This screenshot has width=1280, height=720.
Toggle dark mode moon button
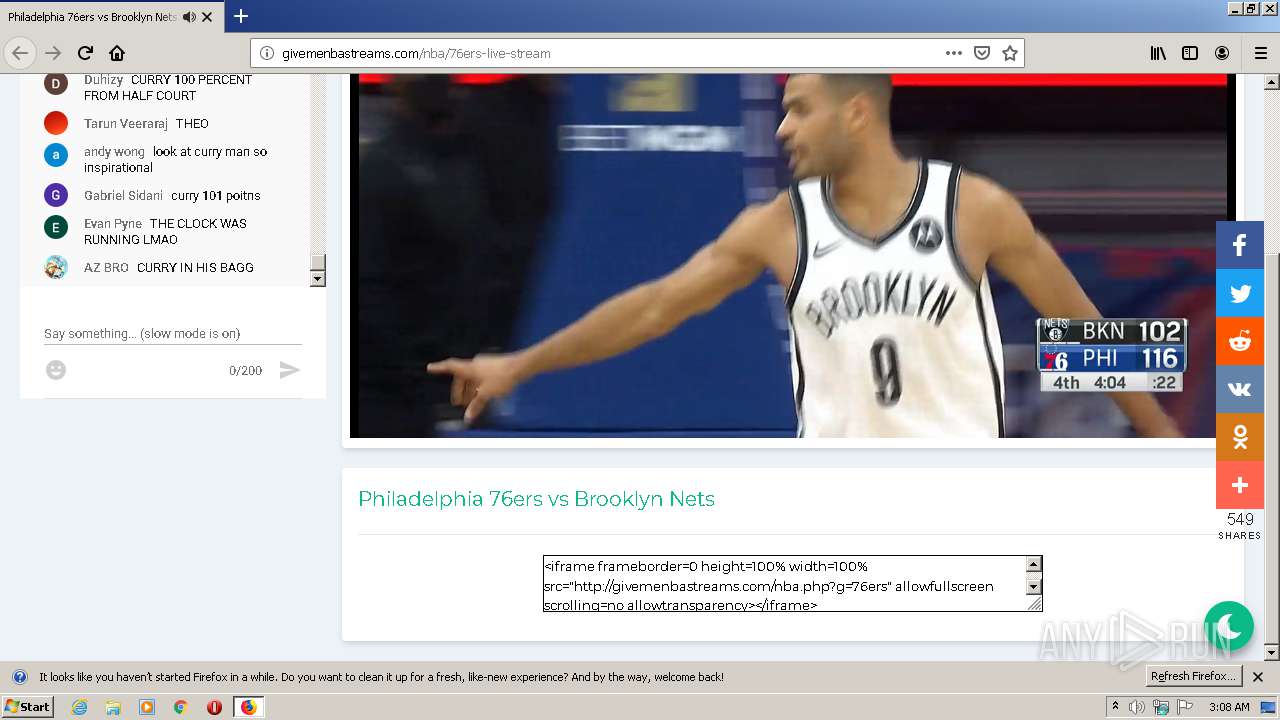coord(1229,626)
